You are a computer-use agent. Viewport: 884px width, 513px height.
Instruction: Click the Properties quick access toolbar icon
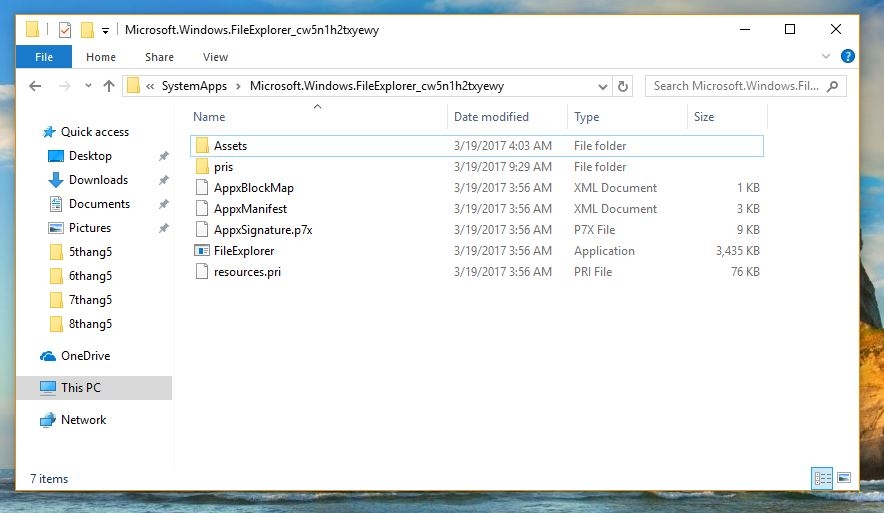click(65, 30)
